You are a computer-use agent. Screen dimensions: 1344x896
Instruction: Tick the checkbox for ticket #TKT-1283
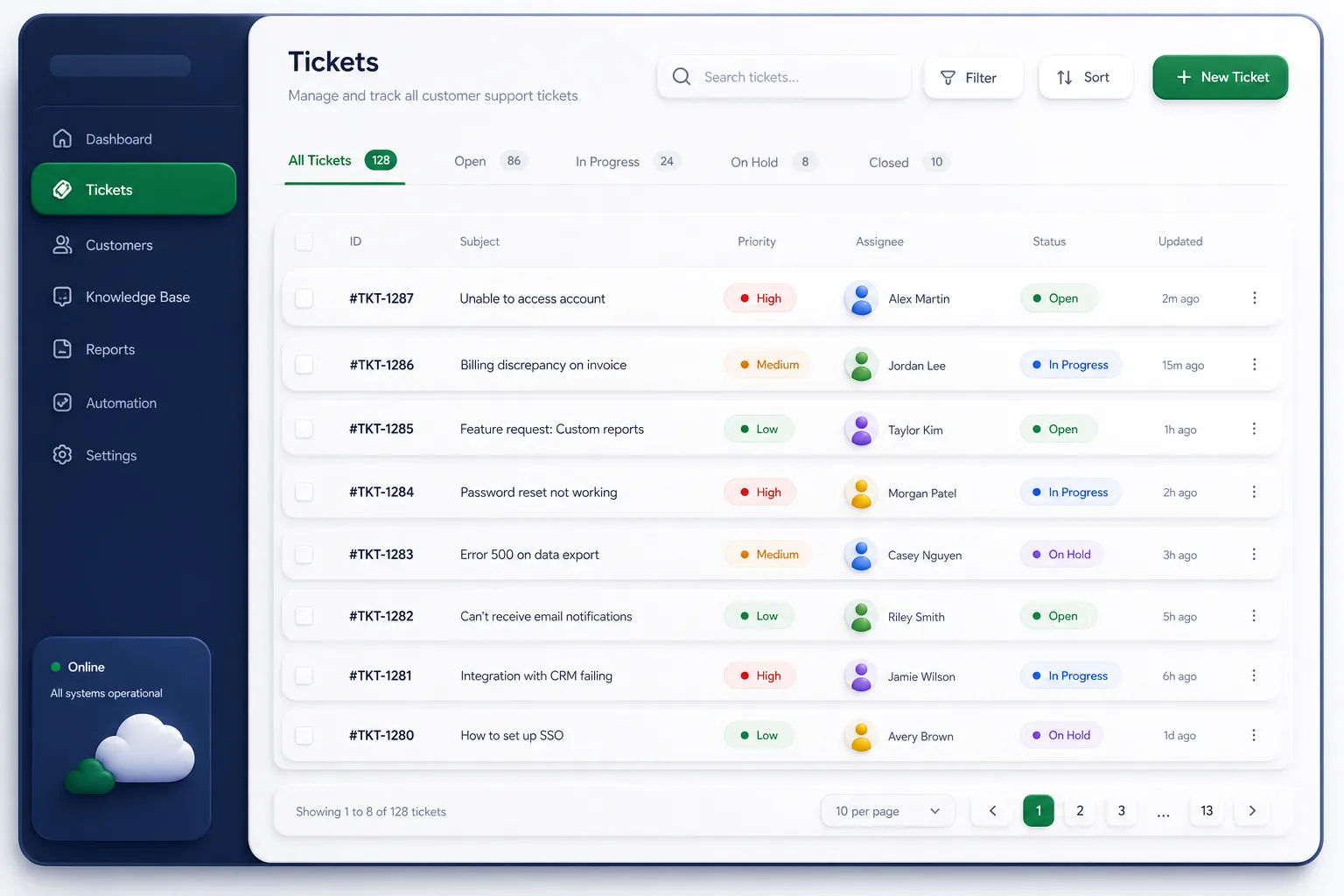point(304,554)
